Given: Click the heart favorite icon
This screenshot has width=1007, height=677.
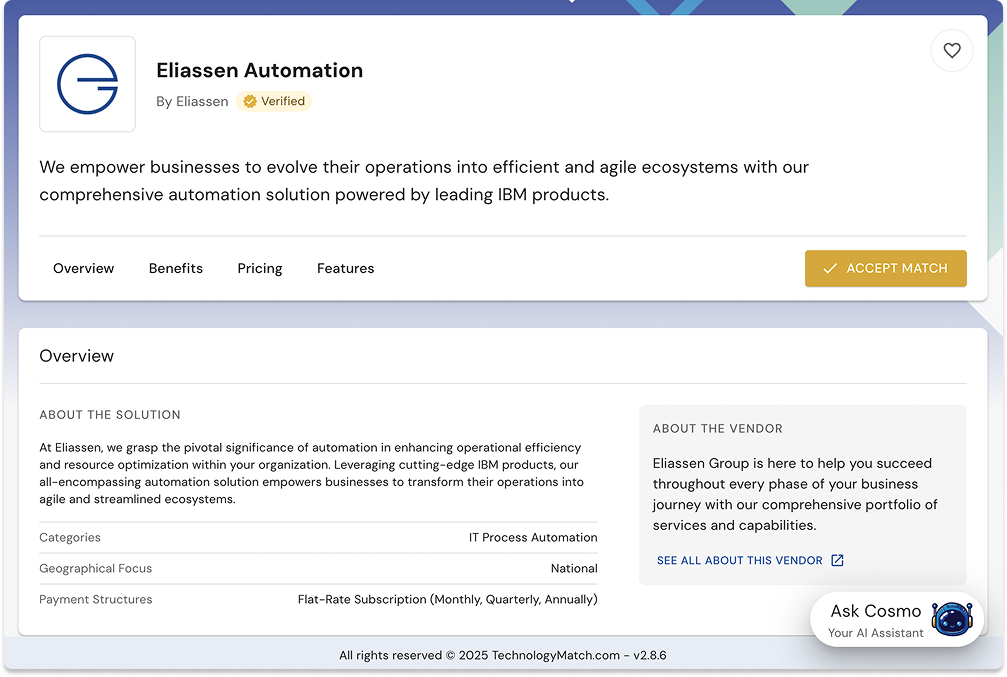Looking at the screenshot, I should click(952, 51).
